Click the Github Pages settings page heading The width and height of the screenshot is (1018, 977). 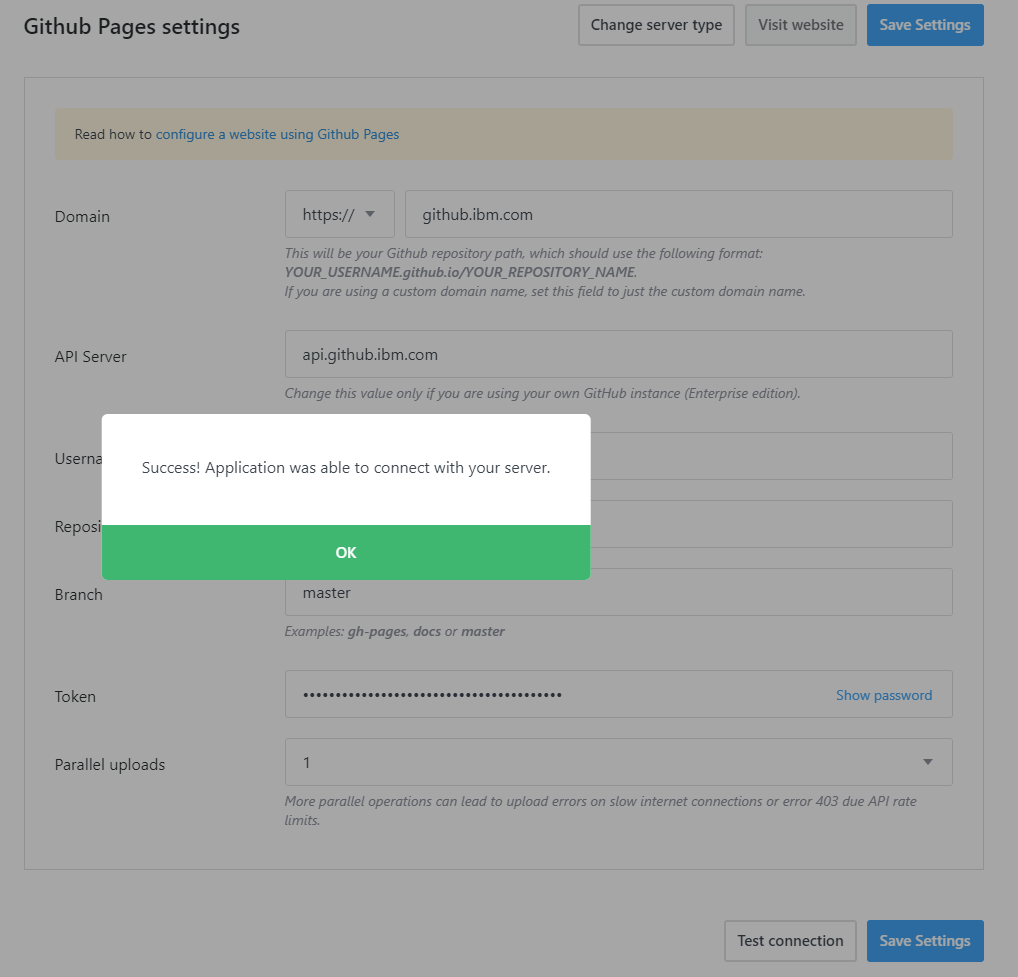click(x=131, y=26)
